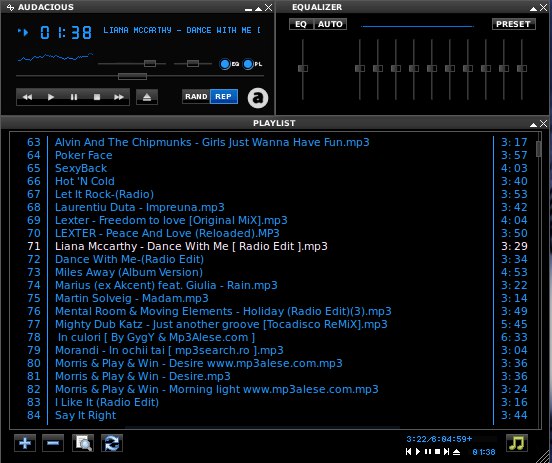Open playlist list music note button
Image resolution: width=552 pixels, height=463 pixels.
pyautogui.click(x=517, y=443)
